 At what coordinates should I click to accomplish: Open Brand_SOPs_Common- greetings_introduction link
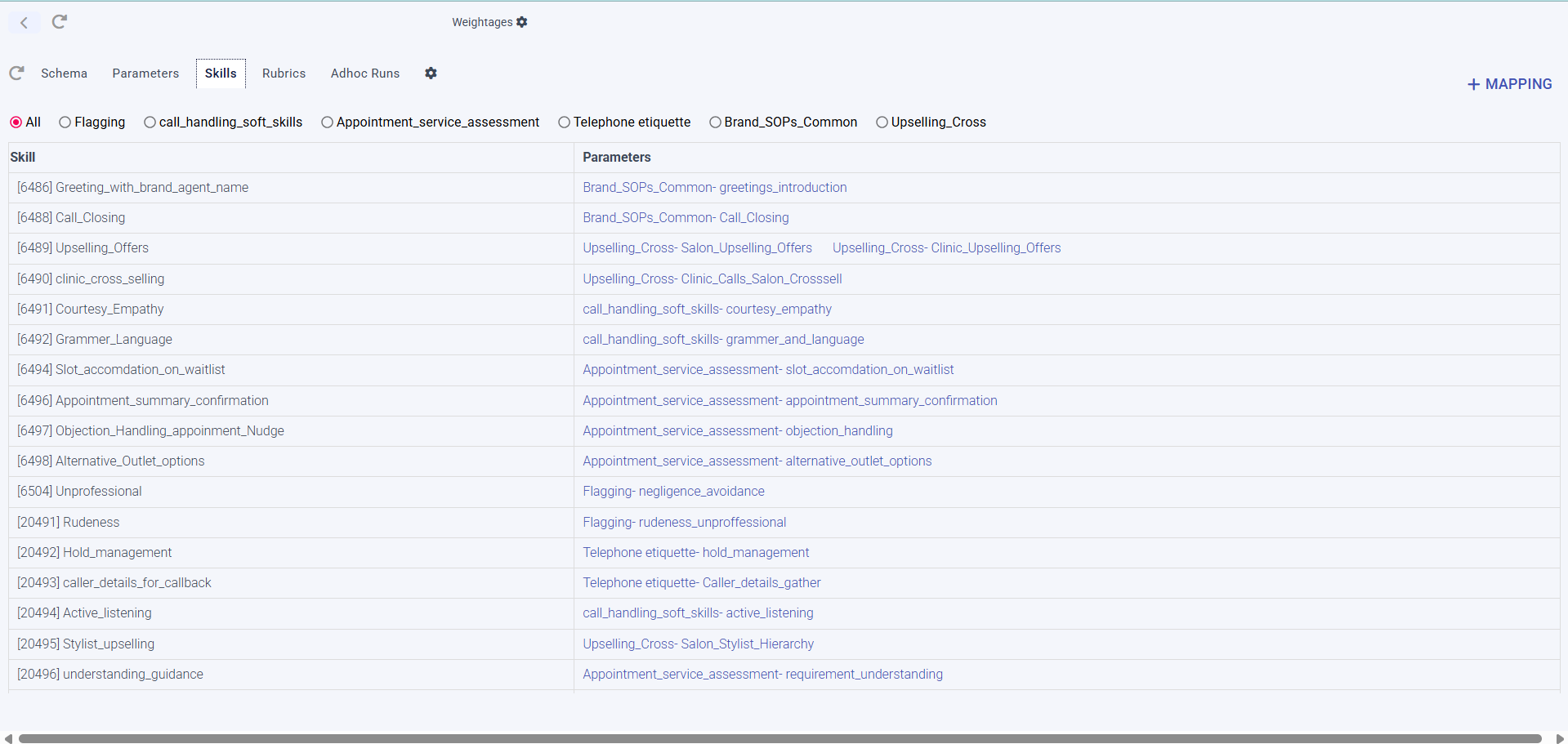tap(715, 188)
